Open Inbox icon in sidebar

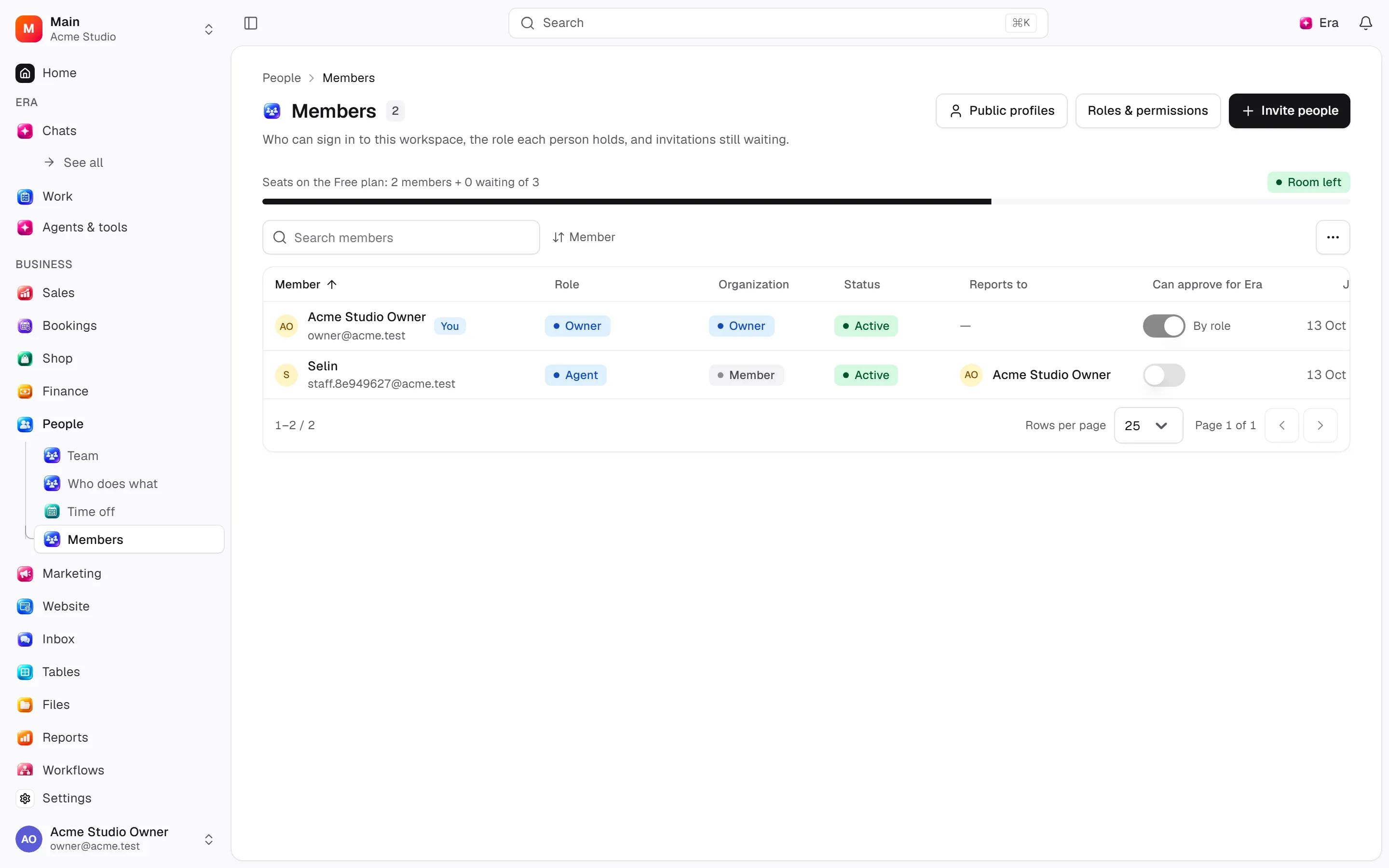25,639
